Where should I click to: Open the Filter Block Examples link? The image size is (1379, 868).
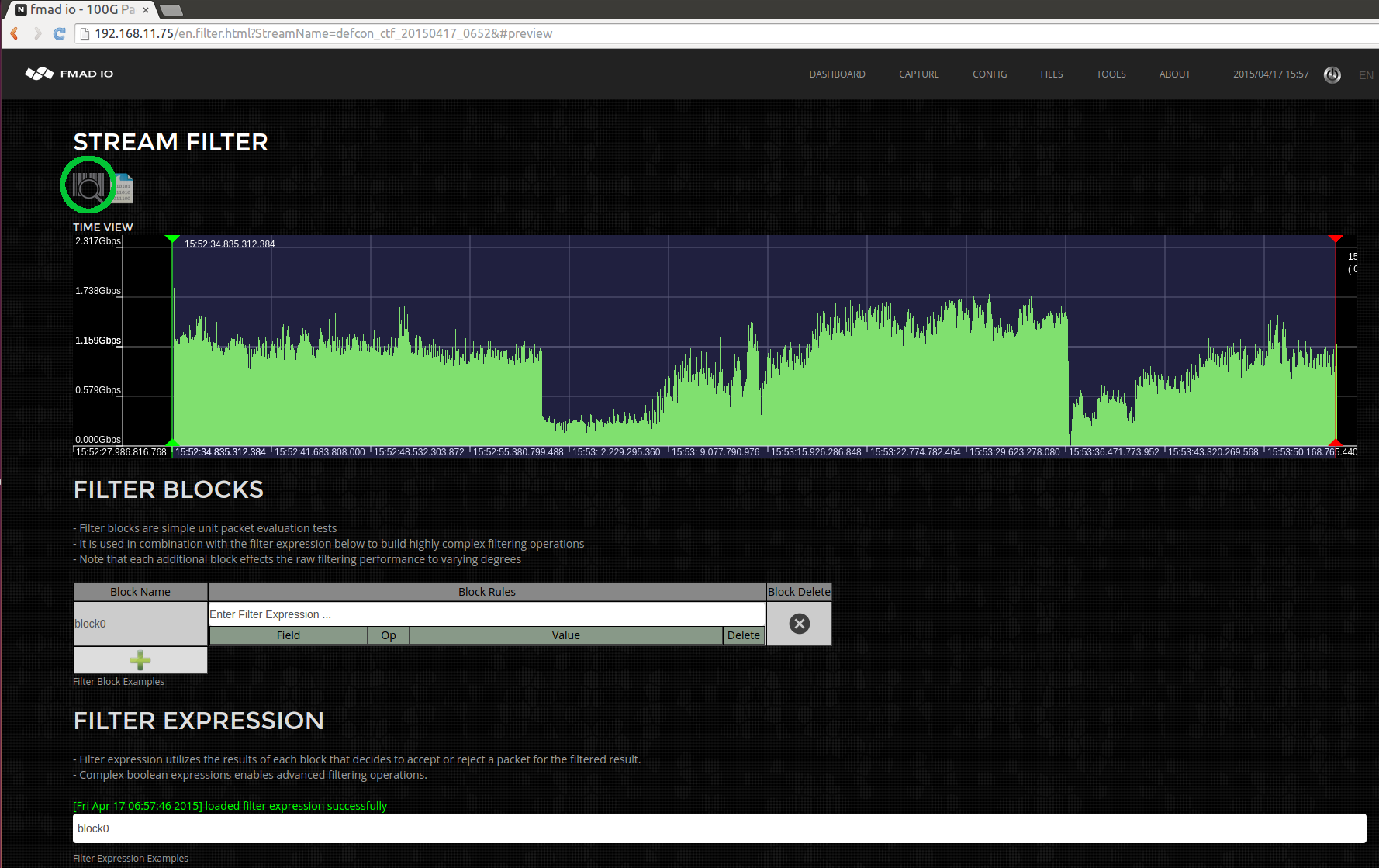pyautogui.click(x=119, y=682)
